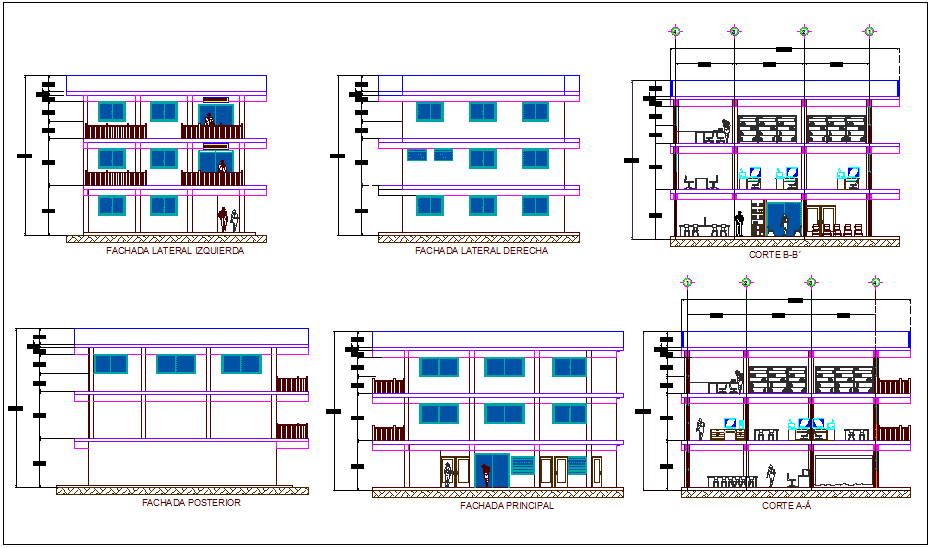930x548 pixels.
Task: Click the "FACHADA LATERAL DERECHA" drawing title
Action: (481, 251)
